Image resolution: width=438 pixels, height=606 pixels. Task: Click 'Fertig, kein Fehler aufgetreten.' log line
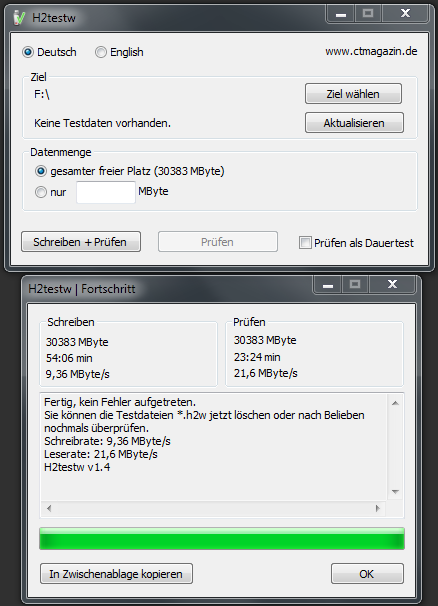120,402
